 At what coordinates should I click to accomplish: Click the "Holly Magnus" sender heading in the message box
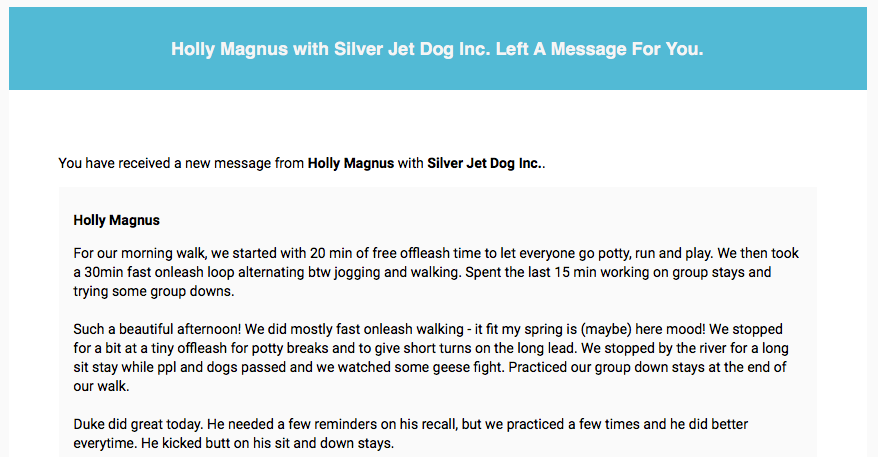point(116,220)
